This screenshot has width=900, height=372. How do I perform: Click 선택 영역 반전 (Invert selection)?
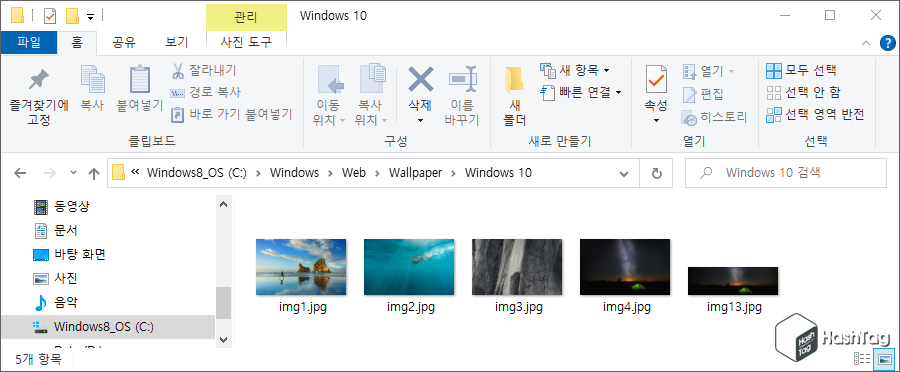[x=815, y=114]
